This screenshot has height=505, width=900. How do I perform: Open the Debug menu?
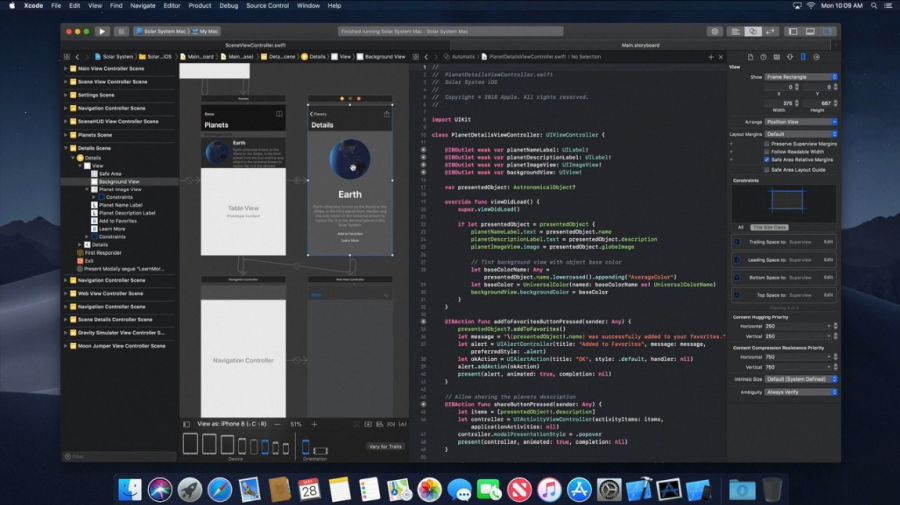tap(228, 6)
